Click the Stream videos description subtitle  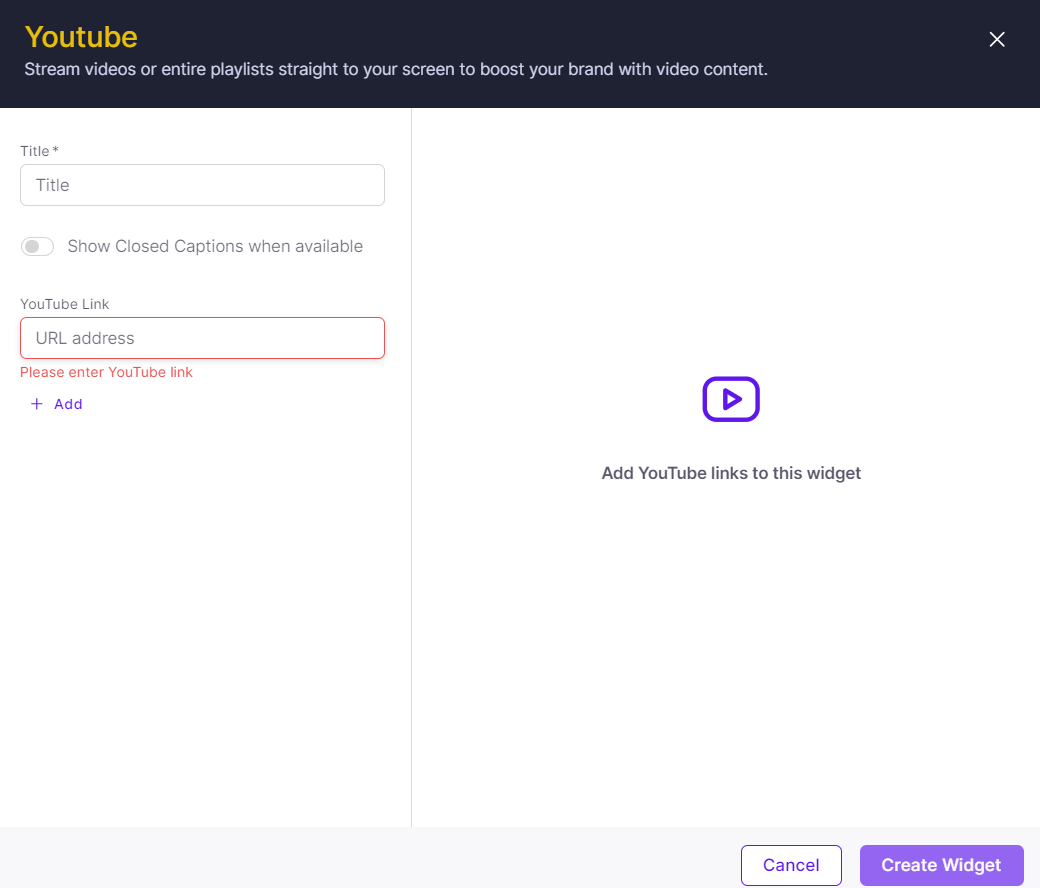pyautogui.click(x=396, y=70)
